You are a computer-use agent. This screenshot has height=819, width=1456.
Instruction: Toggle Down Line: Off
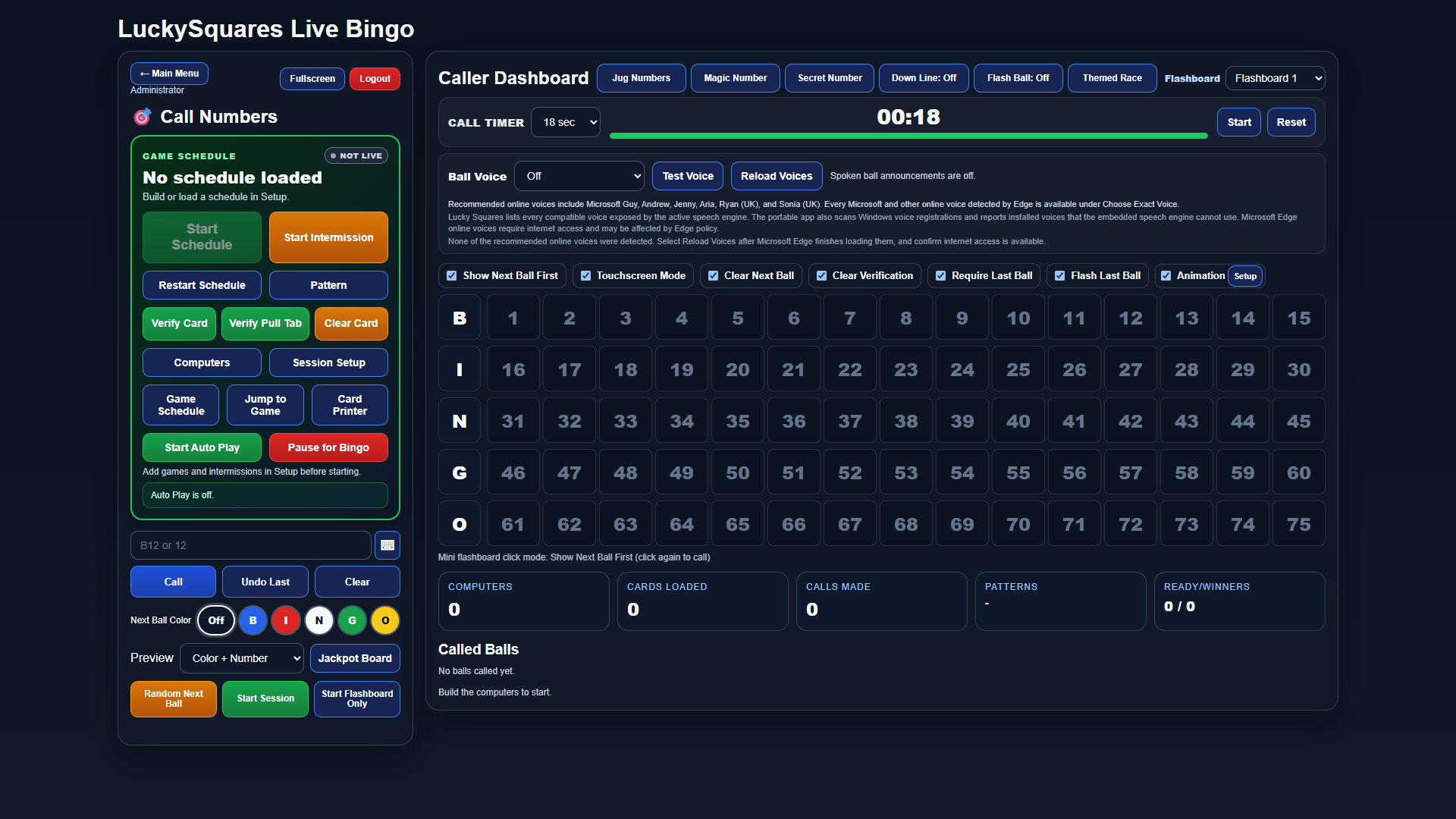pyautogui.click(x=924, y=78)
